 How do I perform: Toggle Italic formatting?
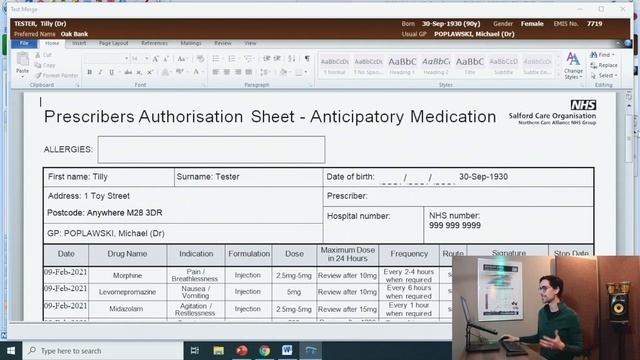tap(100, 72)
